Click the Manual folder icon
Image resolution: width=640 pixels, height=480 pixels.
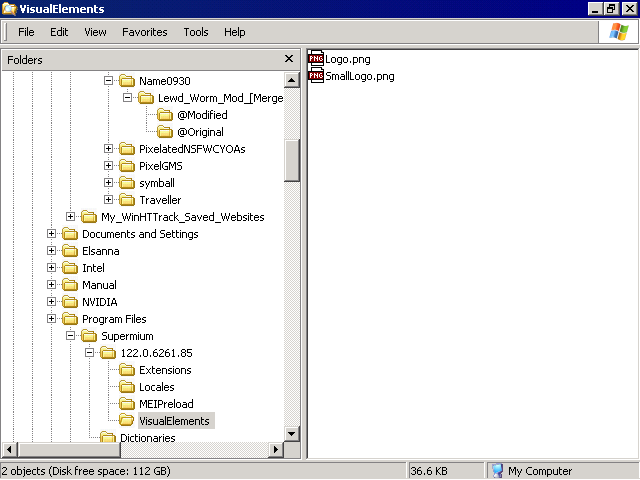click(70, 285)
